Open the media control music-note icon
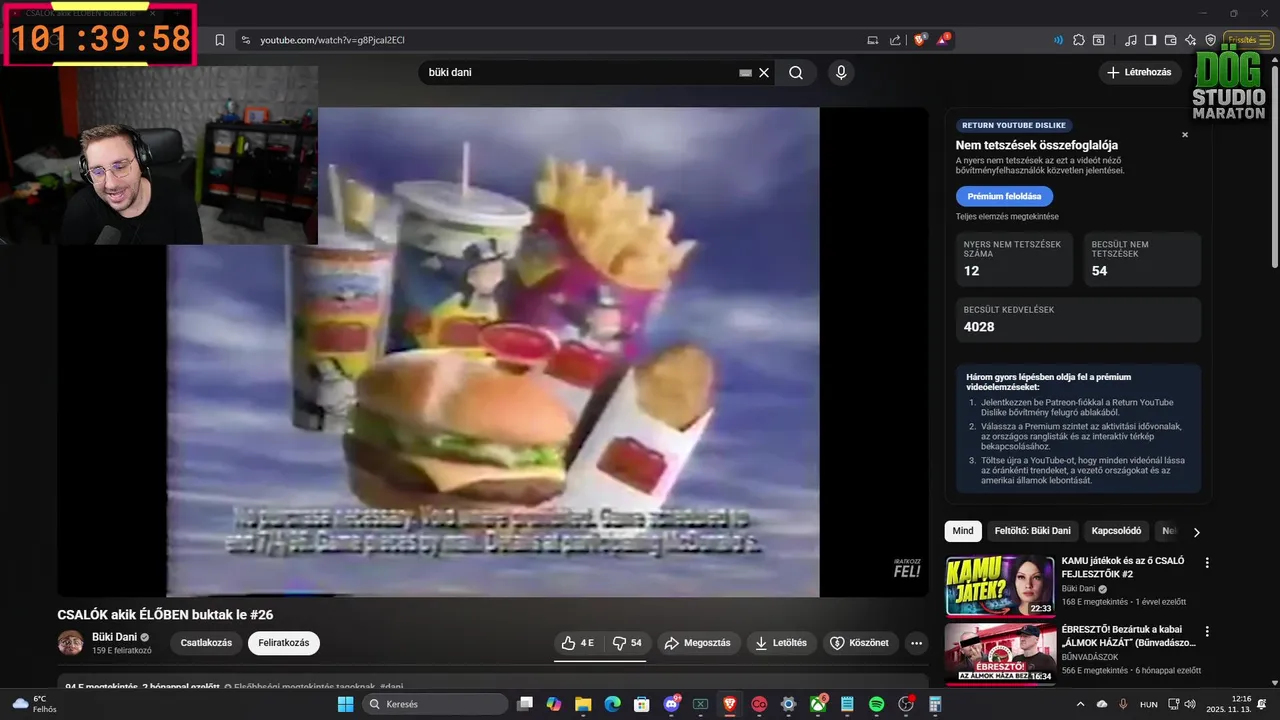1280x720 pixels. (x=1131, y=40)
